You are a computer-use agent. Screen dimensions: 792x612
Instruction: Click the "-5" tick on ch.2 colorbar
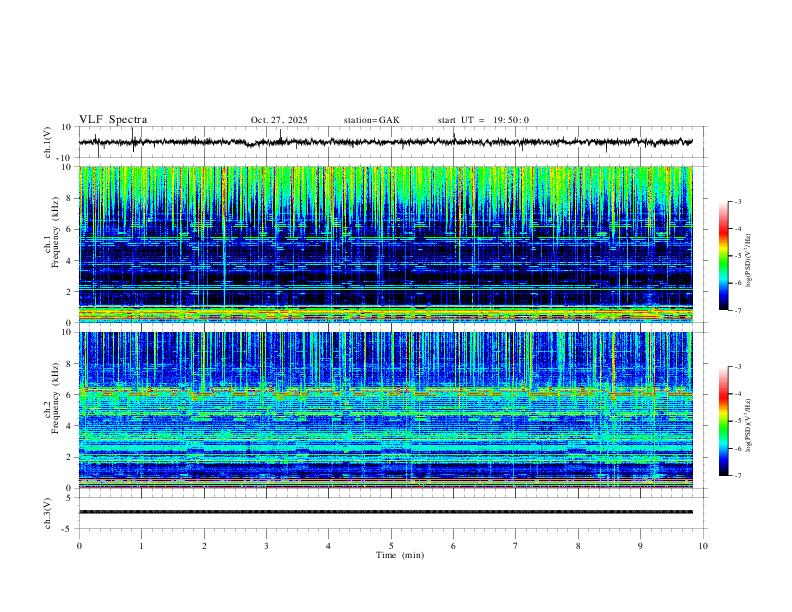[737, 421]
